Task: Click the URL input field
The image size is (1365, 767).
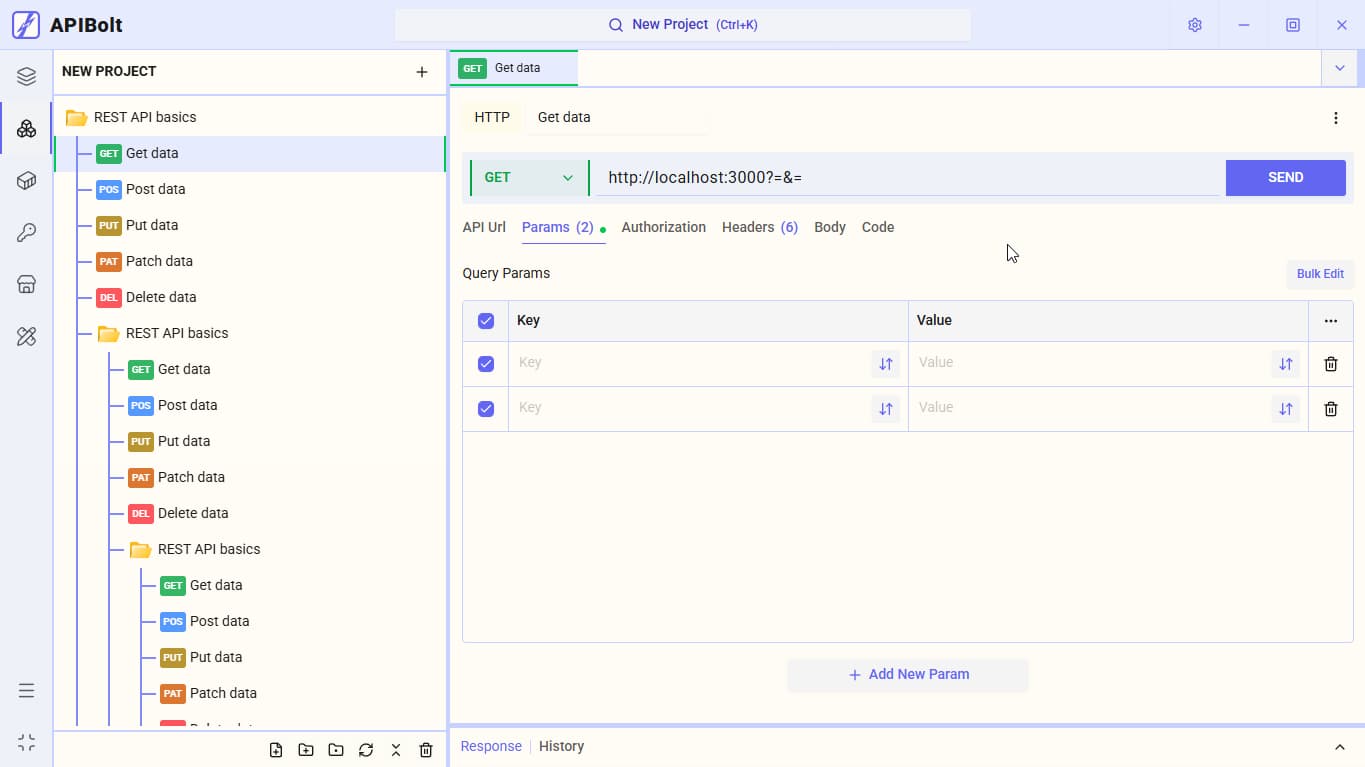Action: click(x=908, y=178)
